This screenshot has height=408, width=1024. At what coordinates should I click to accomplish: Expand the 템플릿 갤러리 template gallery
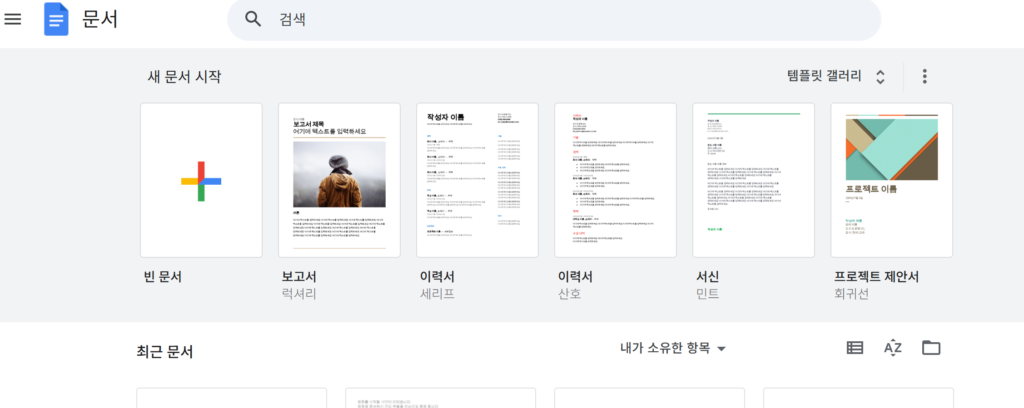pos(823,77)
